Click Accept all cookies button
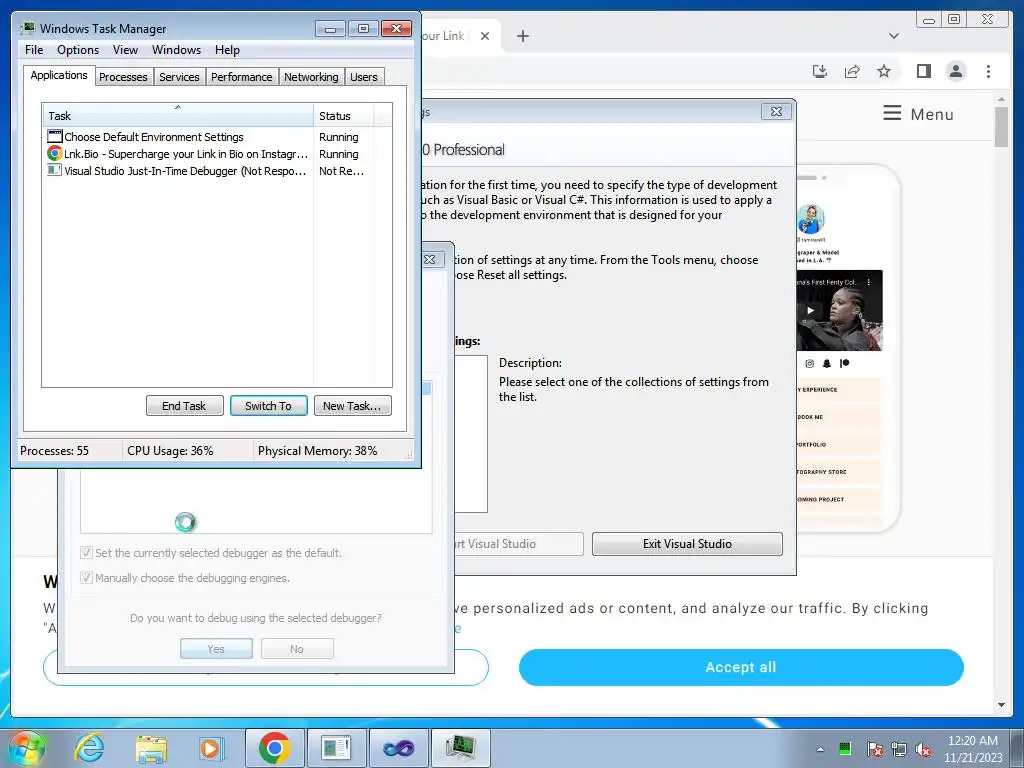Image resolution: width=1024 pixels, height=768 pixels. point(741,667)
